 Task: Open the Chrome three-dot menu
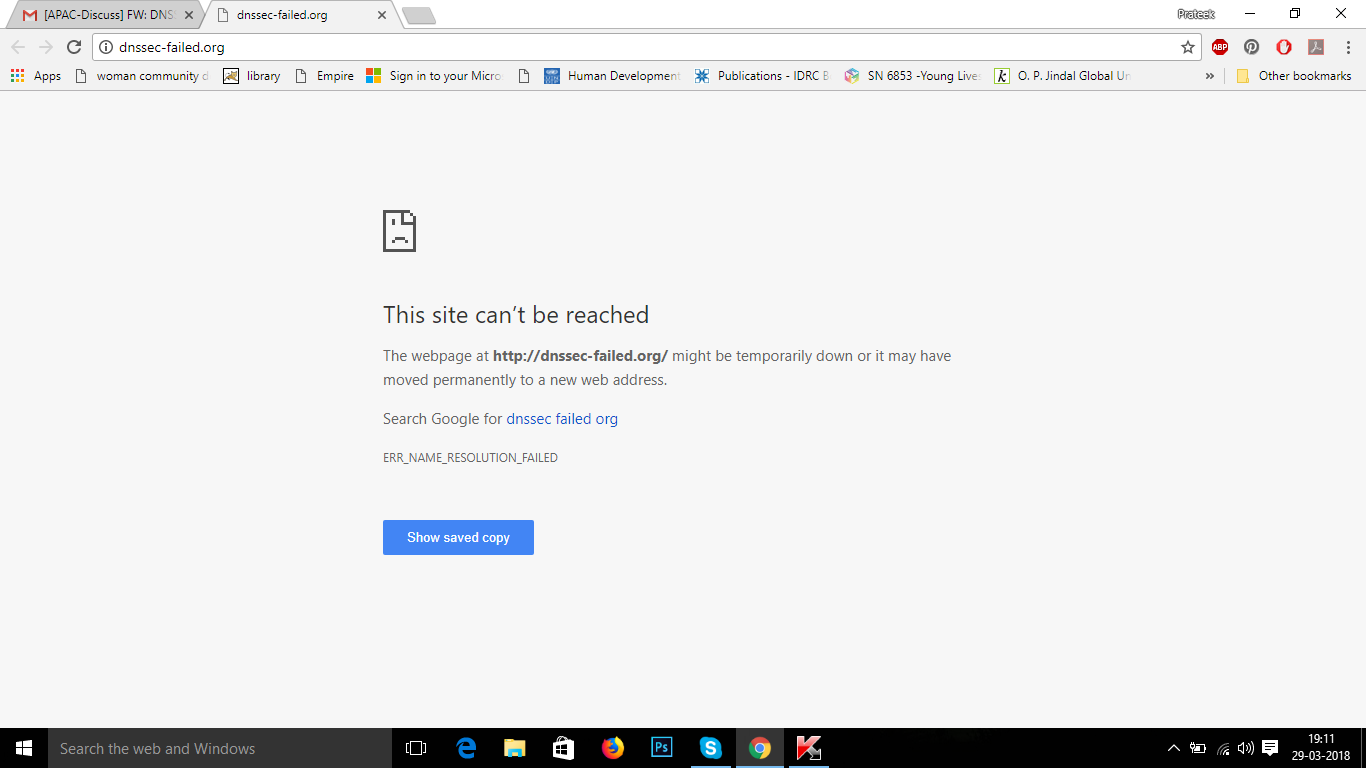(x=1348, y=47)
